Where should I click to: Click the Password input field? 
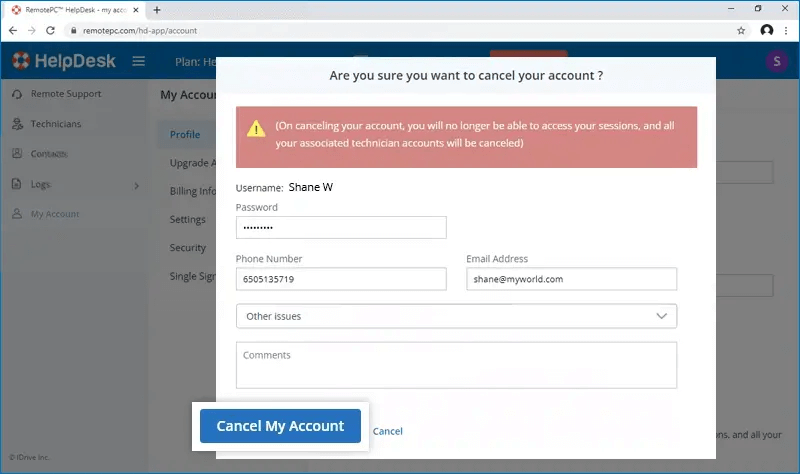pyautogui.click(x=341, y=228)
